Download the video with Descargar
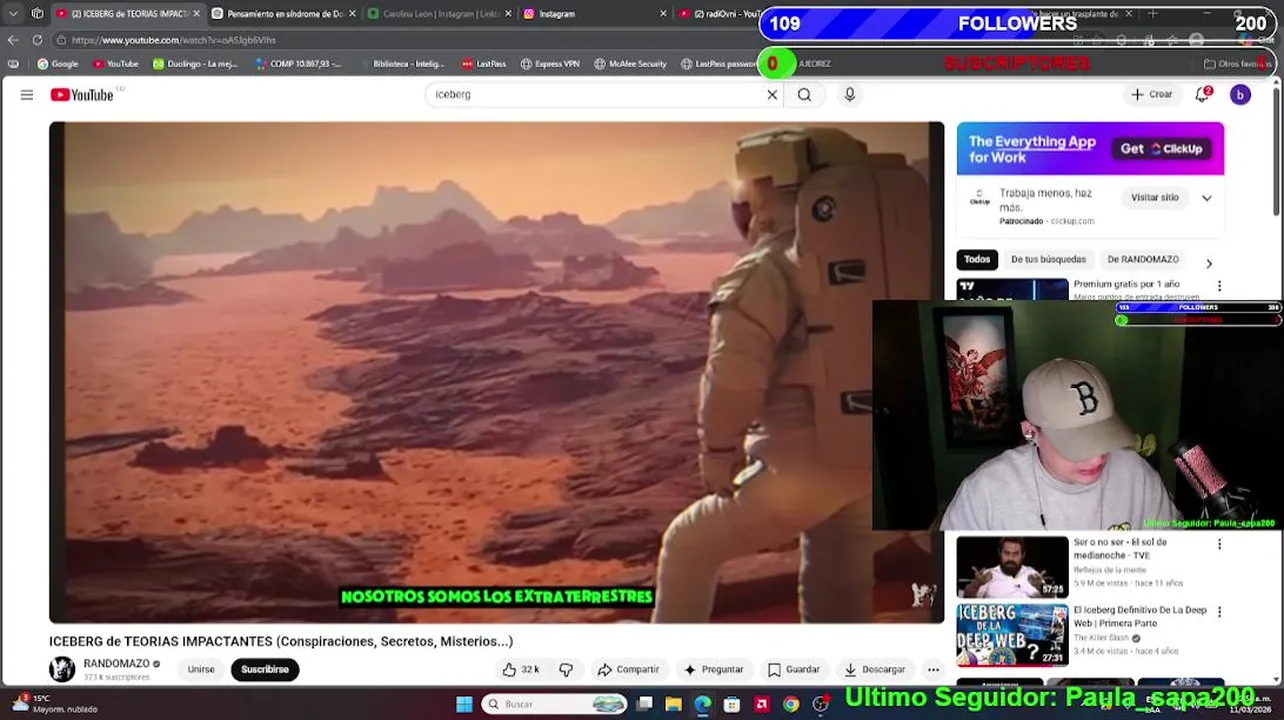Image resolution: width=1284 pixels, height=720 pixels. pos(875,670)
